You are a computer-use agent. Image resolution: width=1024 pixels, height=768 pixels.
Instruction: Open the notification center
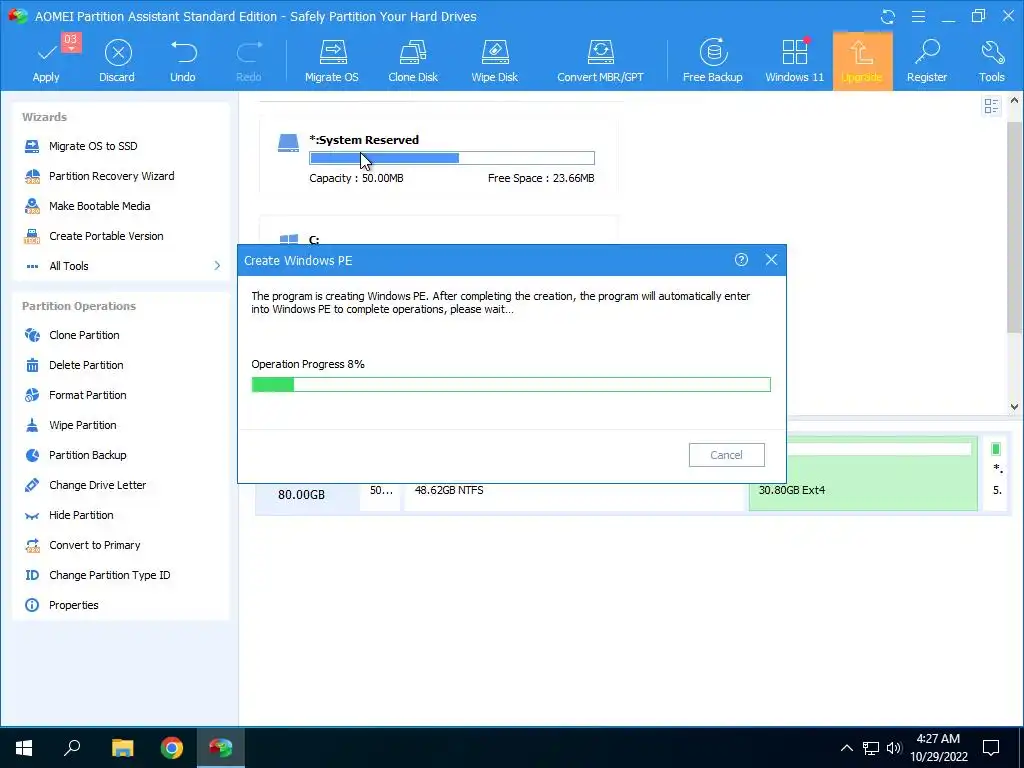pyautogui.click(x=991, y=748)
